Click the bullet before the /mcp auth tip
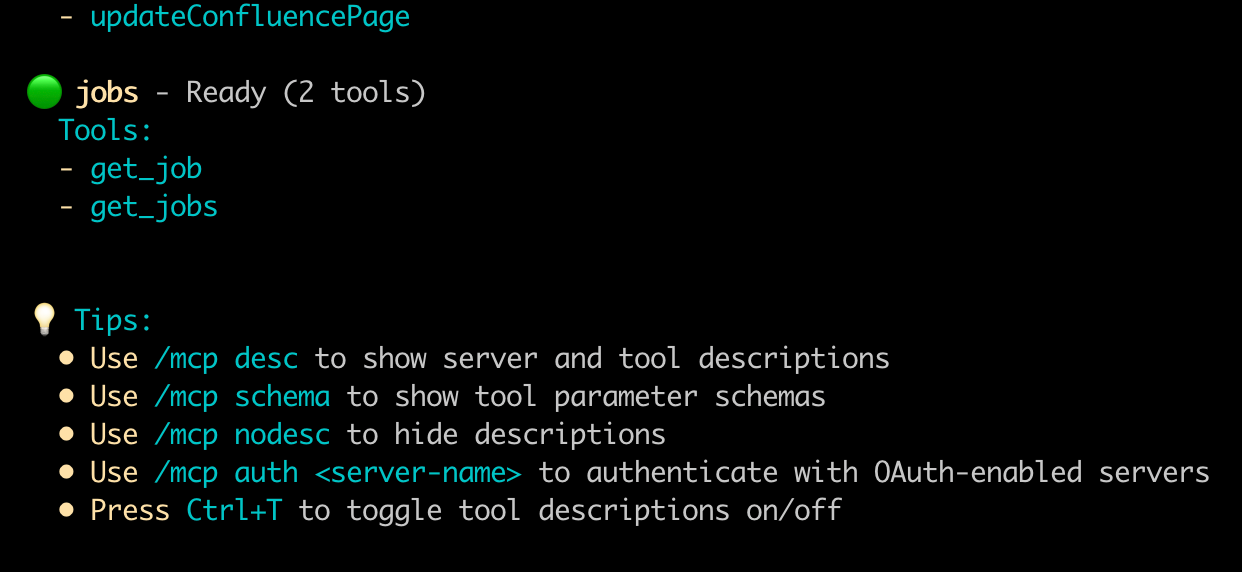The width and height of the screenshot is (1242, 572). click(x=67, y=472)
